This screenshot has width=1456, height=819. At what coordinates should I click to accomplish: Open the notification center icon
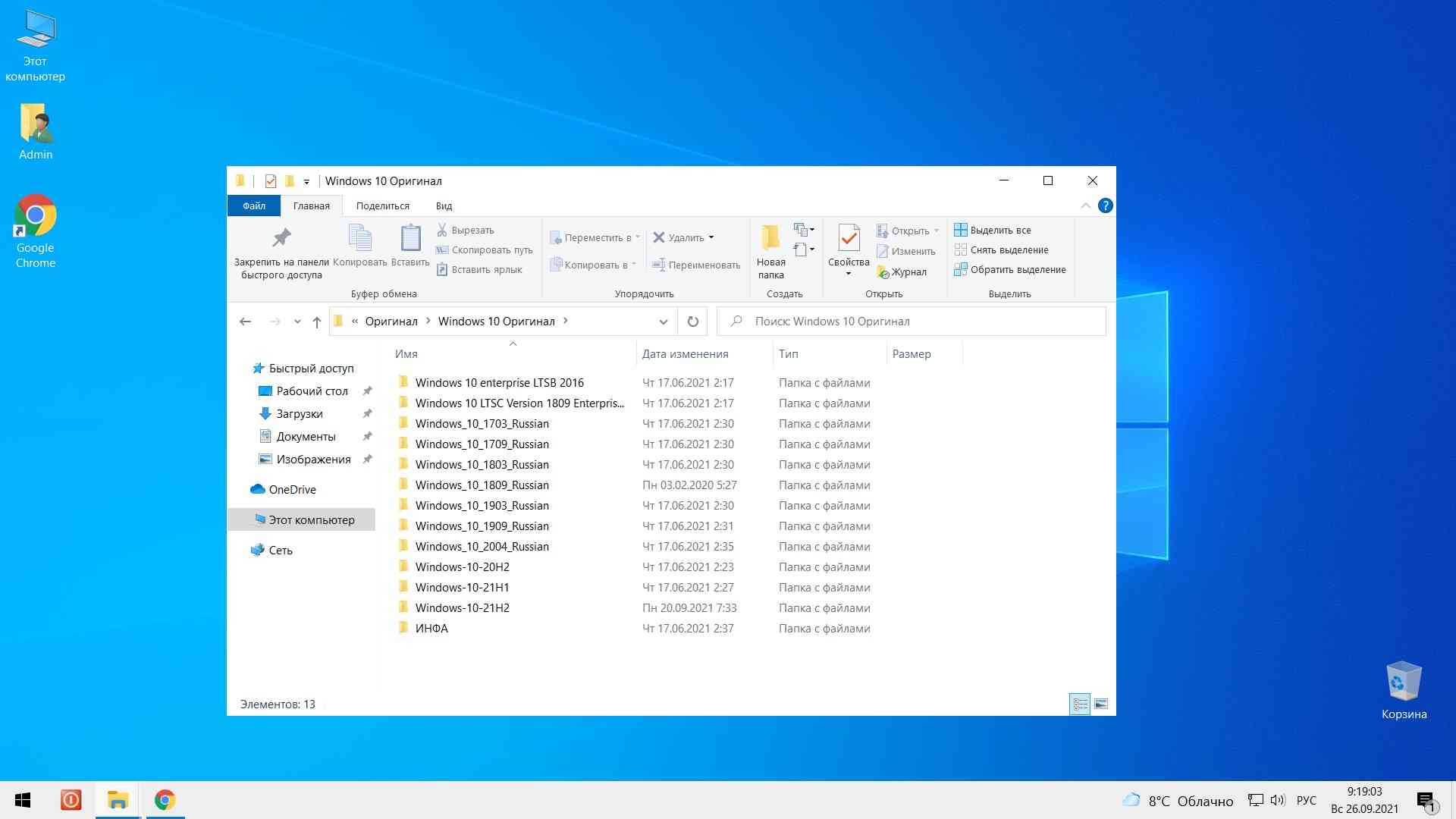coord(1426,802)
